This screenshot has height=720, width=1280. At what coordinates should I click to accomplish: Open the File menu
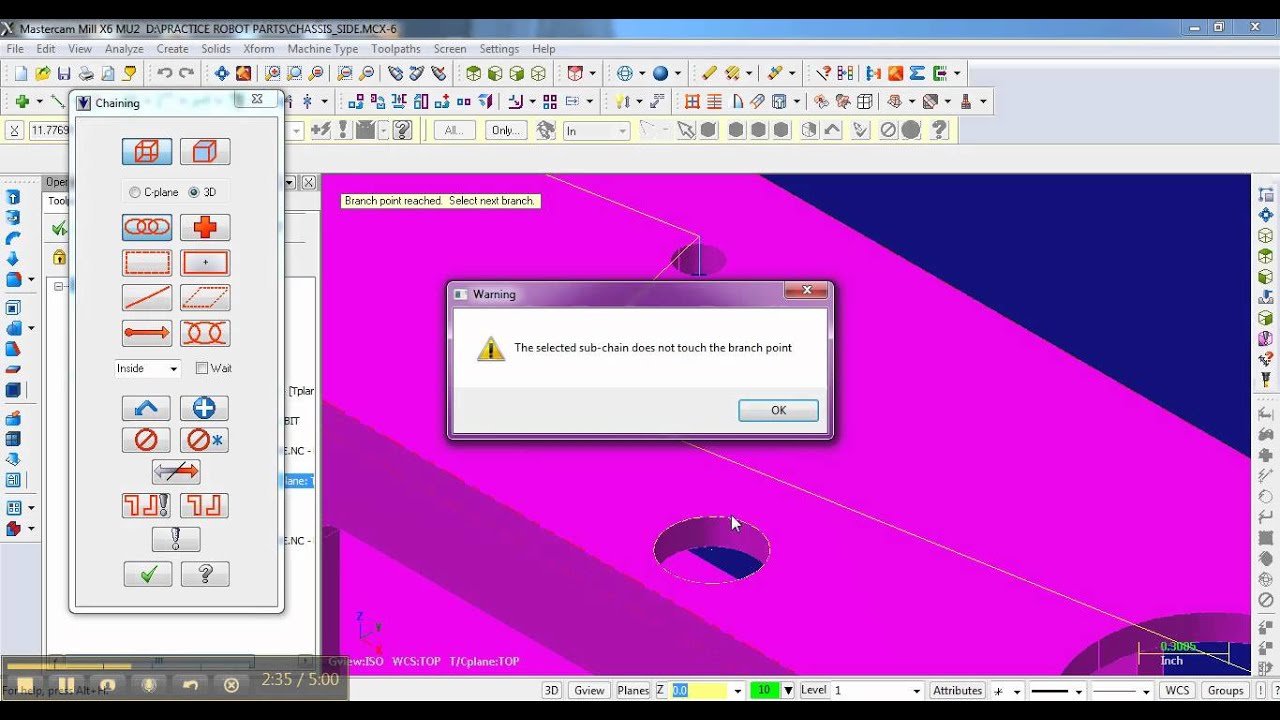click(15, 48)
